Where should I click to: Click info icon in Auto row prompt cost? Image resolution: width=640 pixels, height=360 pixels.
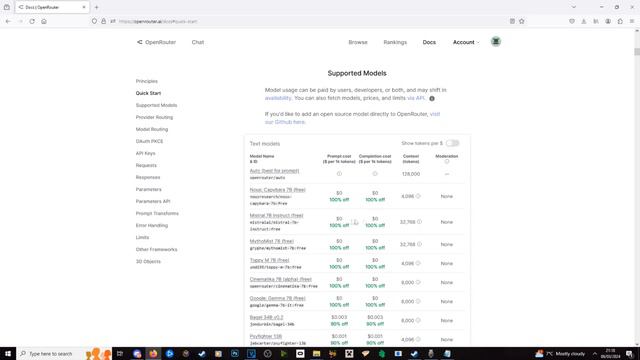click(x=339, y=174)
